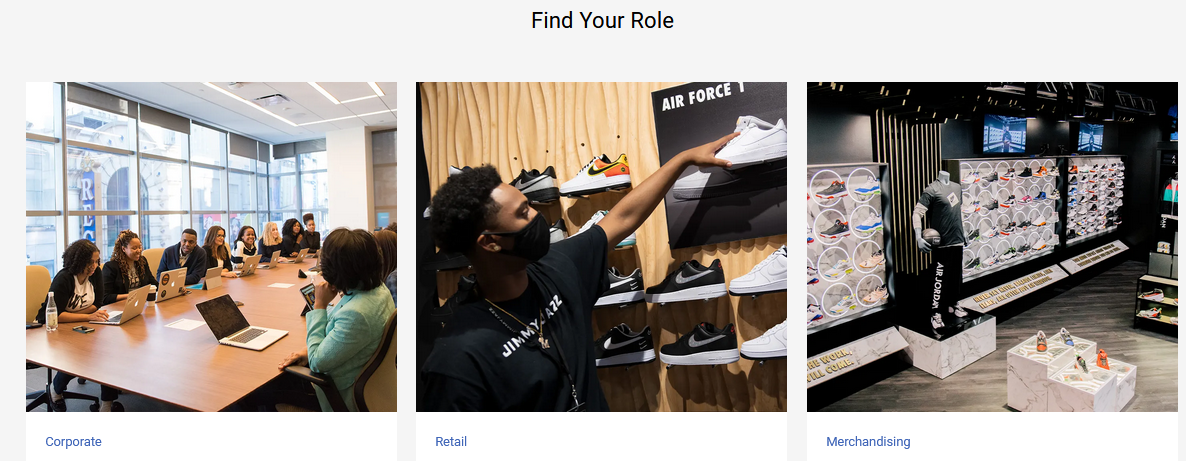Click the open laptop on the conference table

click(x=241, y=322)
